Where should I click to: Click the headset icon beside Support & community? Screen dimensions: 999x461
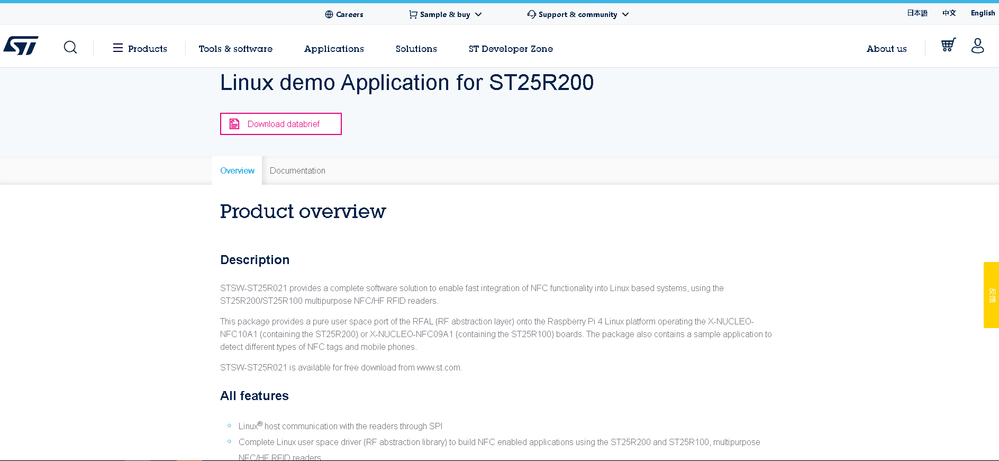(532, 14)
